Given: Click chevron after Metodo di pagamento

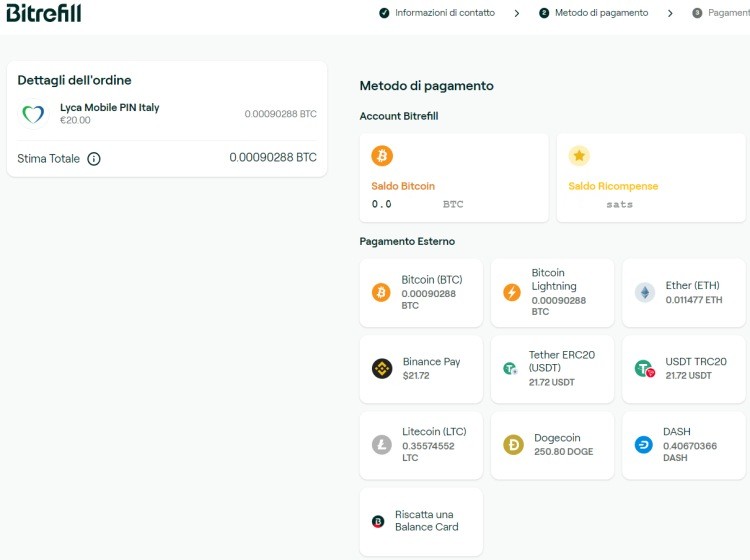Looking at the screenshot, I should point(670,13).
